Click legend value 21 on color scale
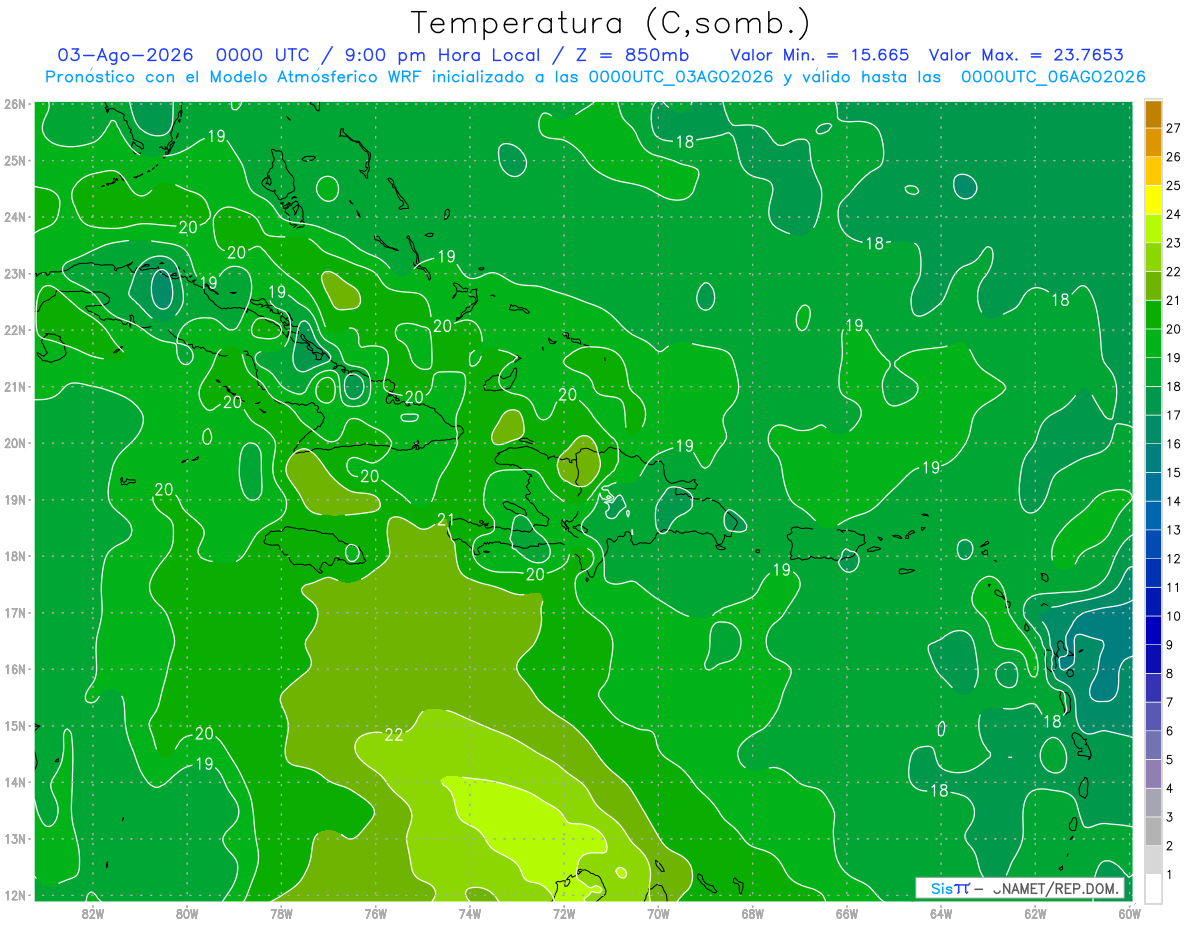This screenshot has height=927, width=1200. (1174, 301)
